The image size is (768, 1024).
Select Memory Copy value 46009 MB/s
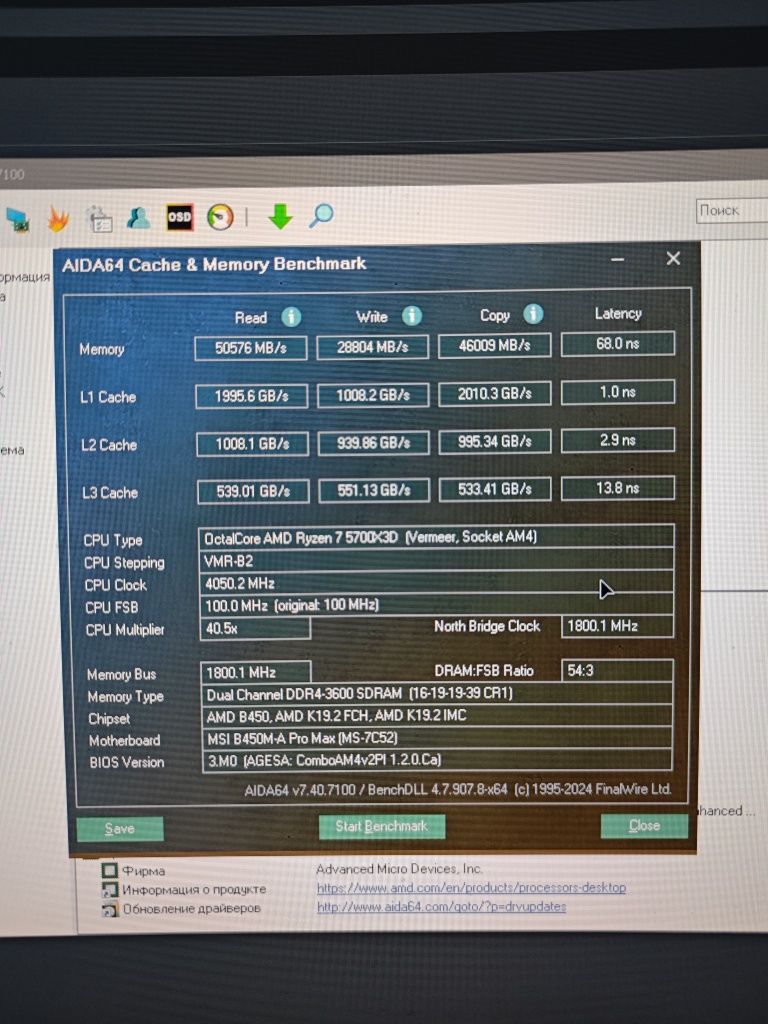tap(494, 345)
